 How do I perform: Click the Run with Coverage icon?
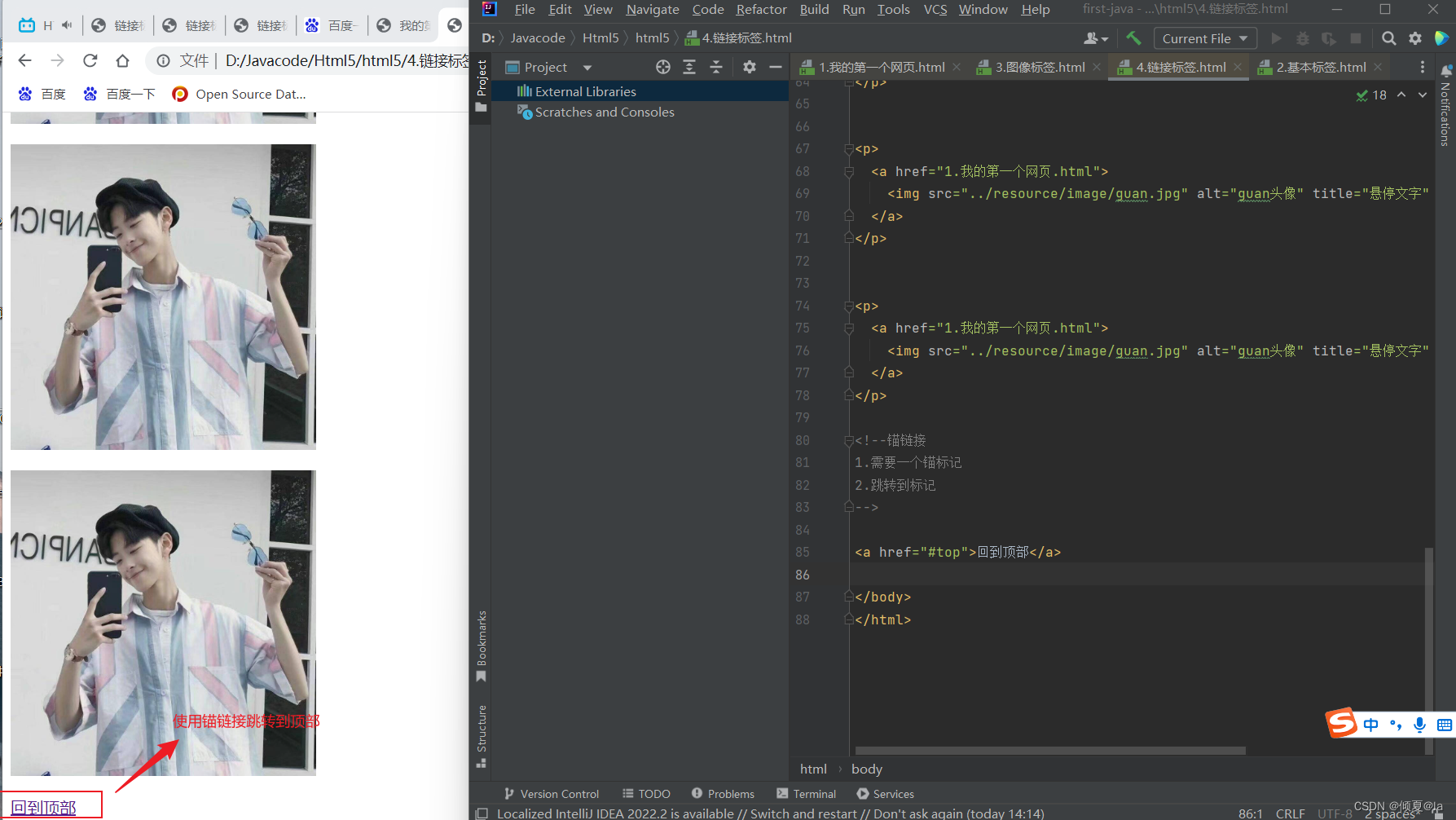(1329, 38)
